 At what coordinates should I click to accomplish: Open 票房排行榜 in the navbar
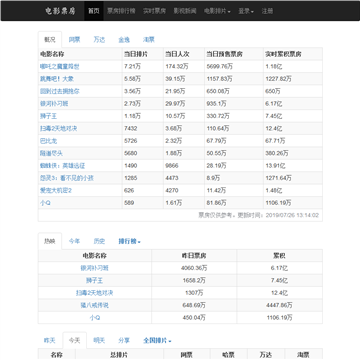click(121, 11)
